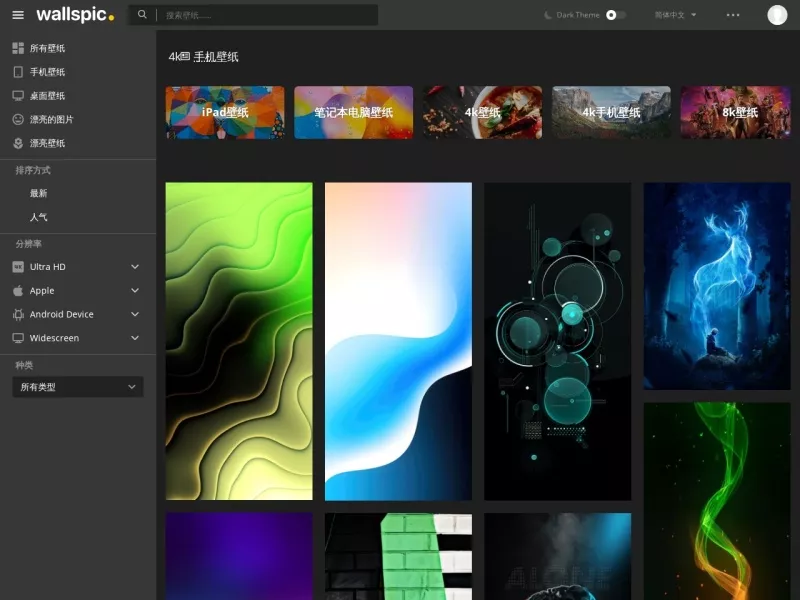Viewport: 800px width, 600px height.
Task: Open the 4k壁纸 category card
Action: pos(483,112)
